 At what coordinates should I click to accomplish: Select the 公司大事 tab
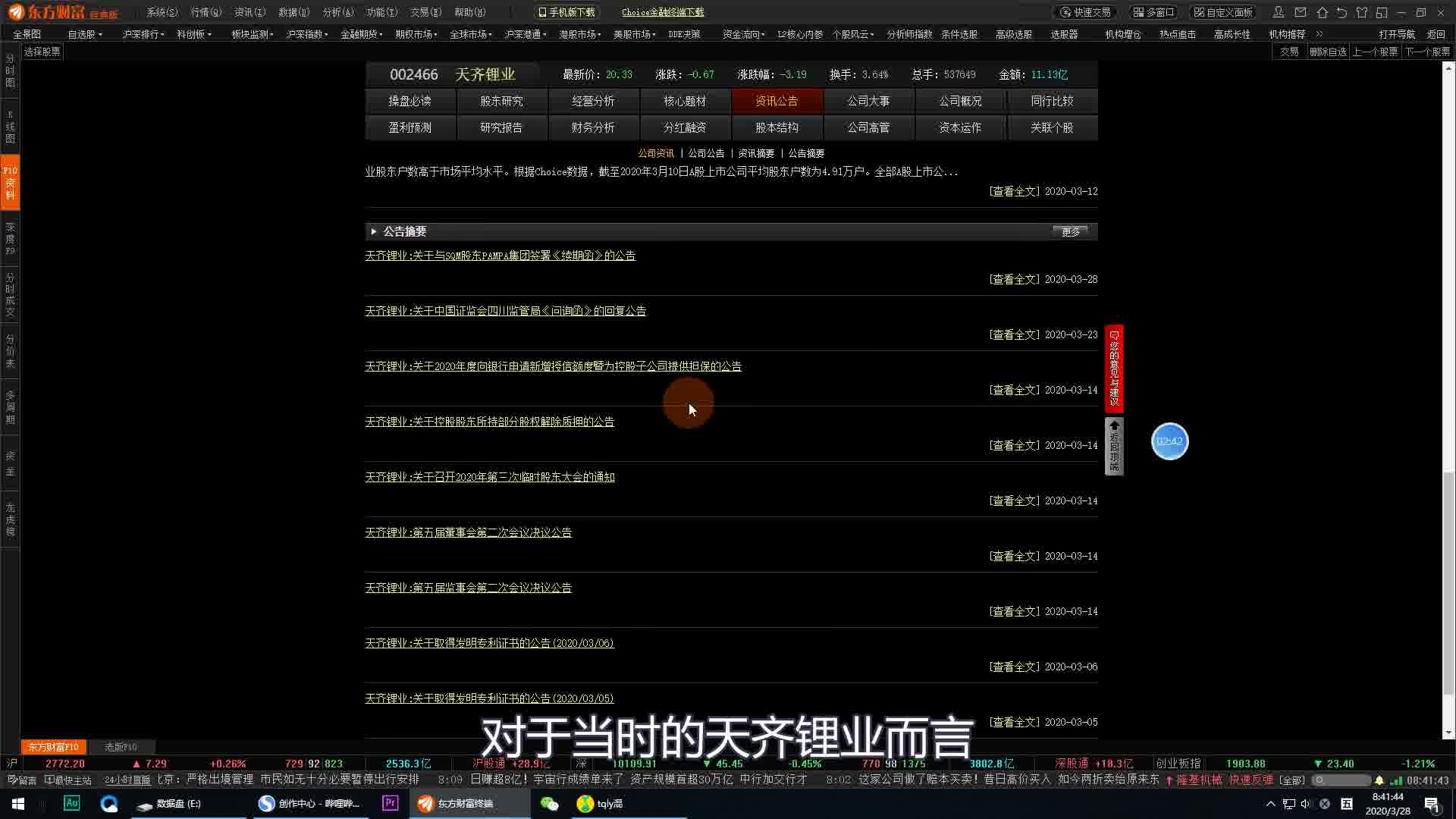tap(869, 101)
